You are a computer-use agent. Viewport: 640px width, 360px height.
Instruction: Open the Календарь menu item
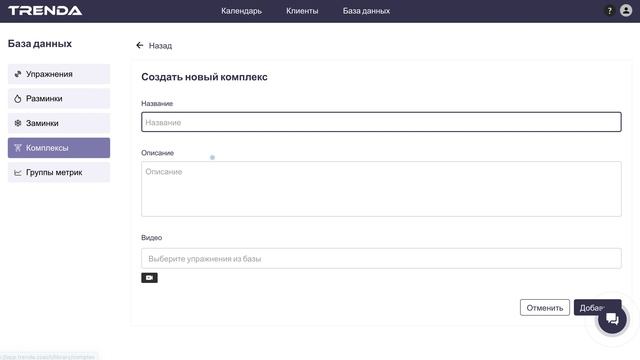[x=241, y=11]
